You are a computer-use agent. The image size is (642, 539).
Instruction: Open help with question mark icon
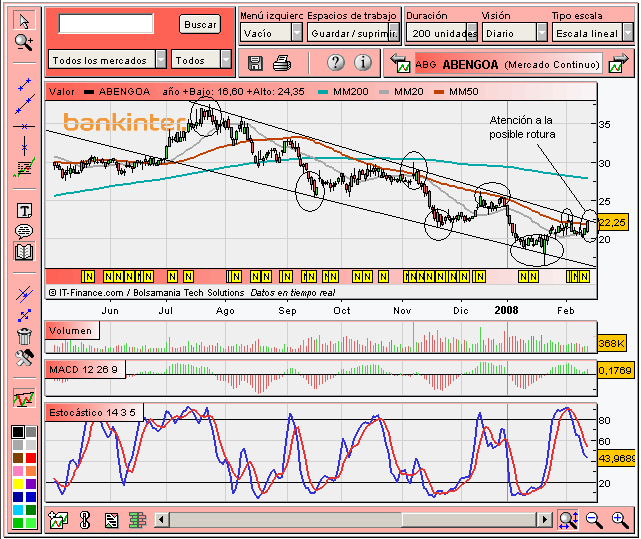point(336,63)
